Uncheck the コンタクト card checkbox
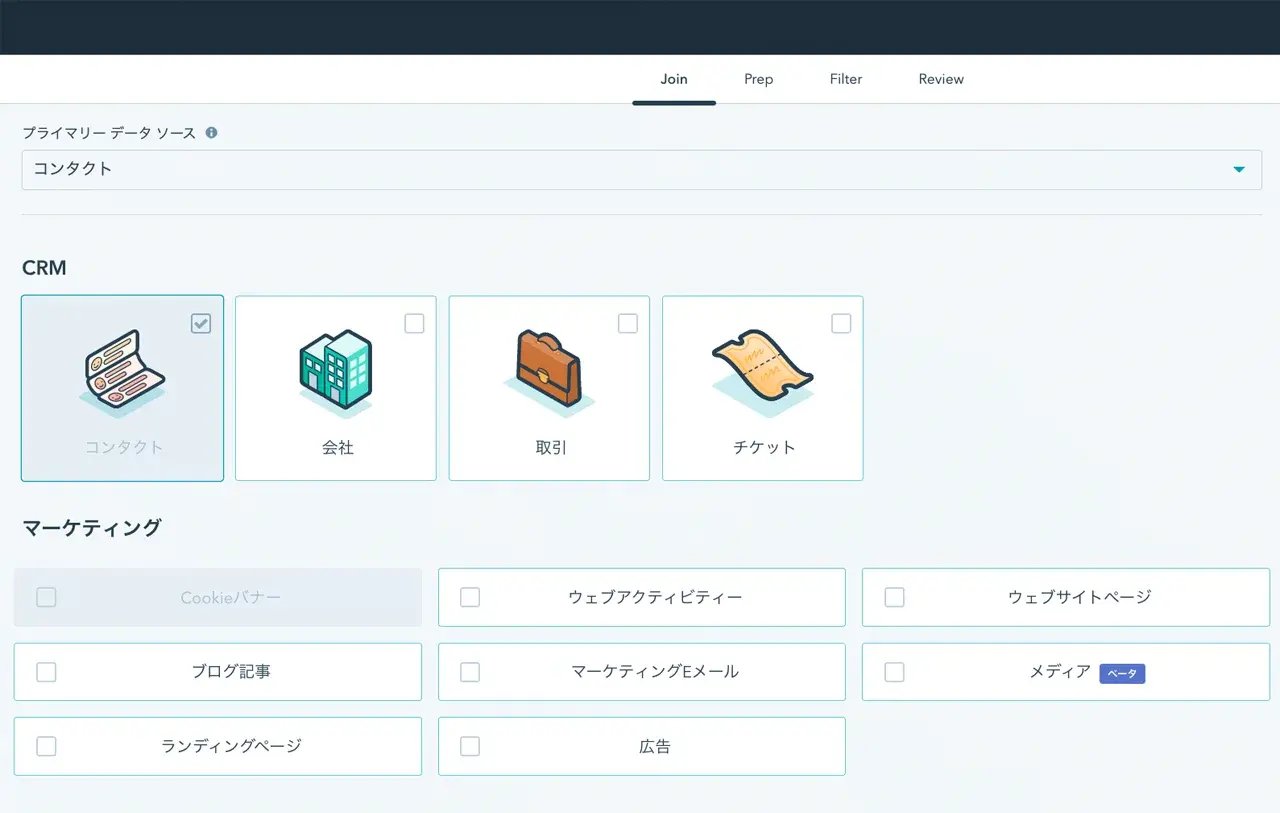Viewport: 1280px width, 813px height. [201, 323]
